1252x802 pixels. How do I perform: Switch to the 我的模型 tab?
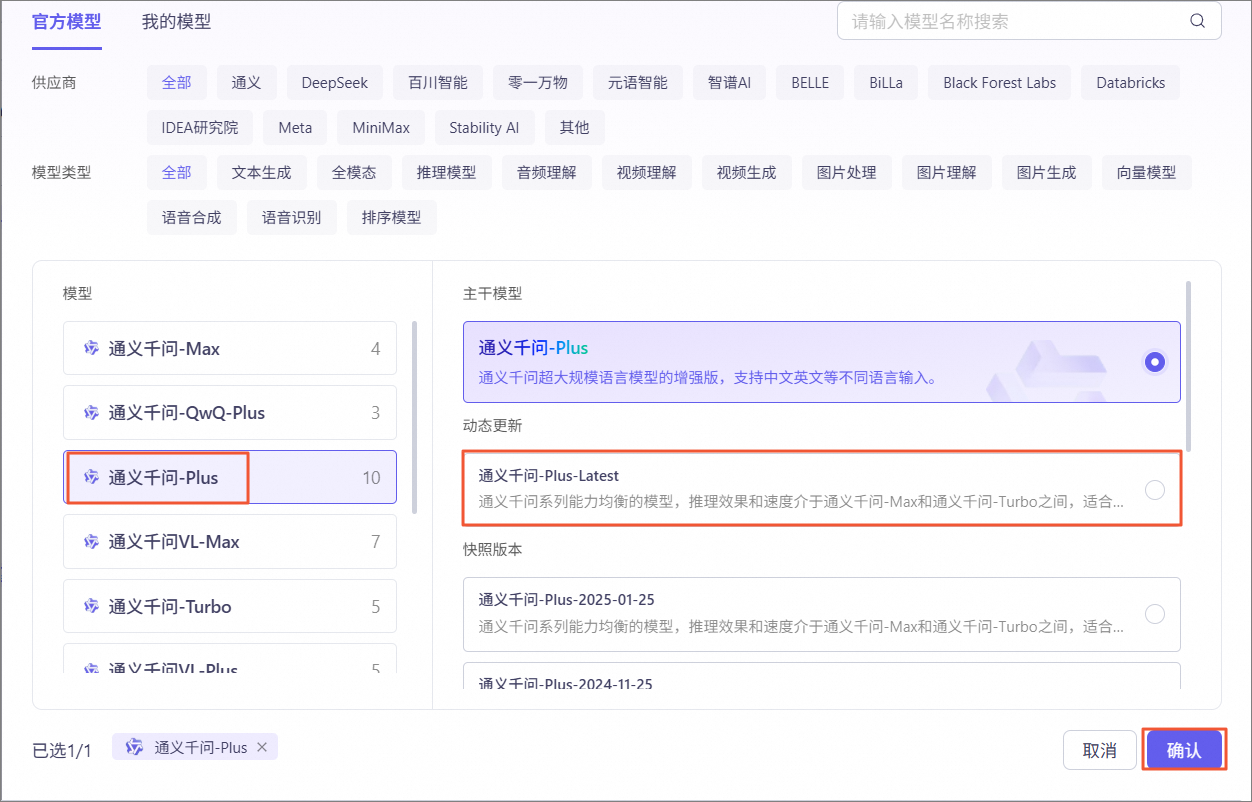point(176,22)
